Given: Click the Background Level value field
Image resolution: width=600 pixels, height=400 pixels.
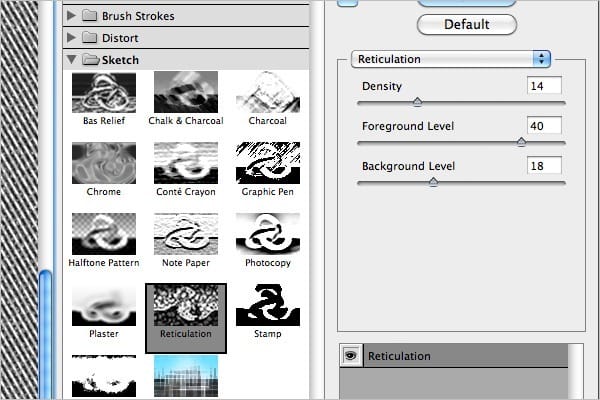Looking at the screenshot, I should coord(543,166).
